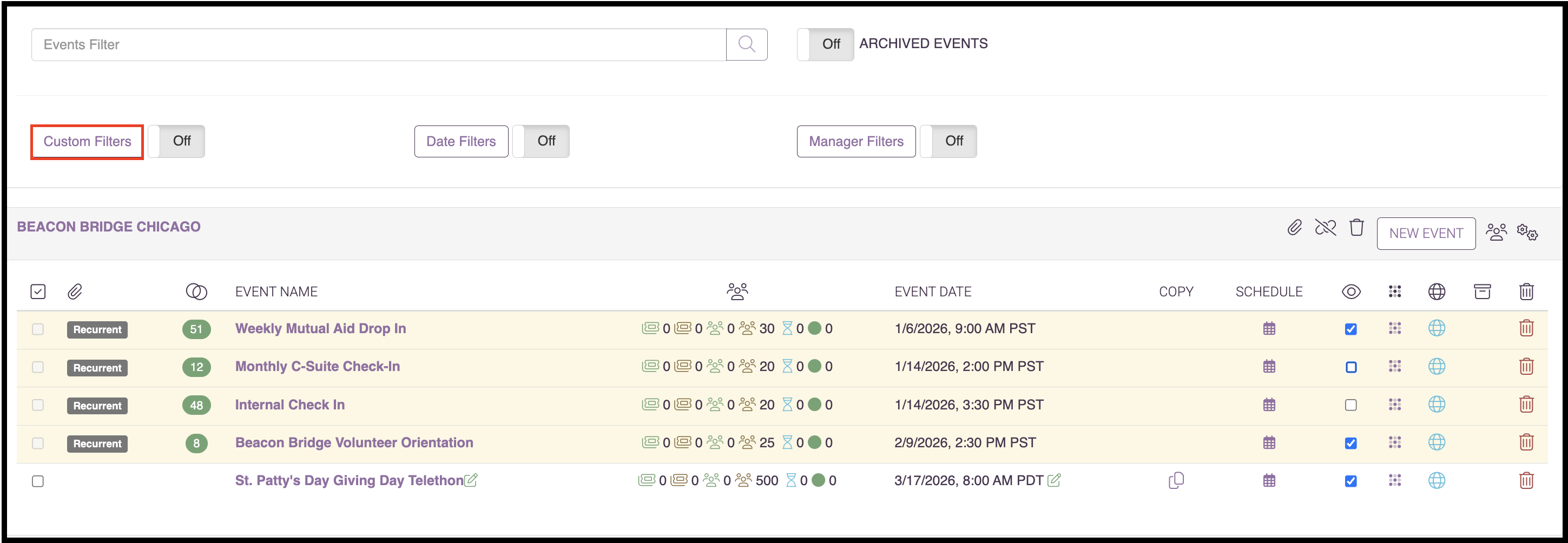Click grid dots icon for Internal Check In
Viewport: 1568px width, 543px height.
[x=1394, y=405]
